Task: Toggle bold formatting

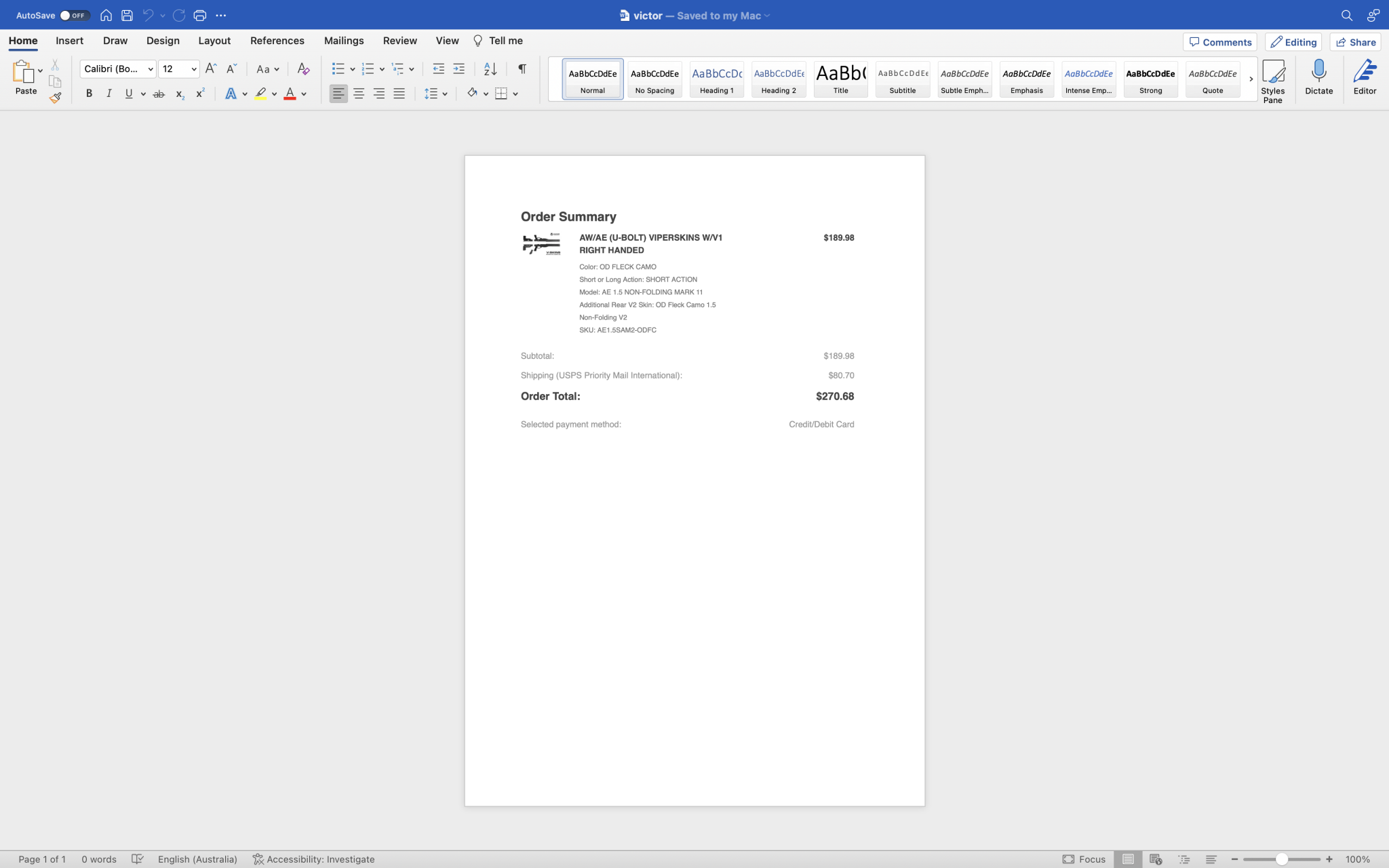Action: point(89,94)
